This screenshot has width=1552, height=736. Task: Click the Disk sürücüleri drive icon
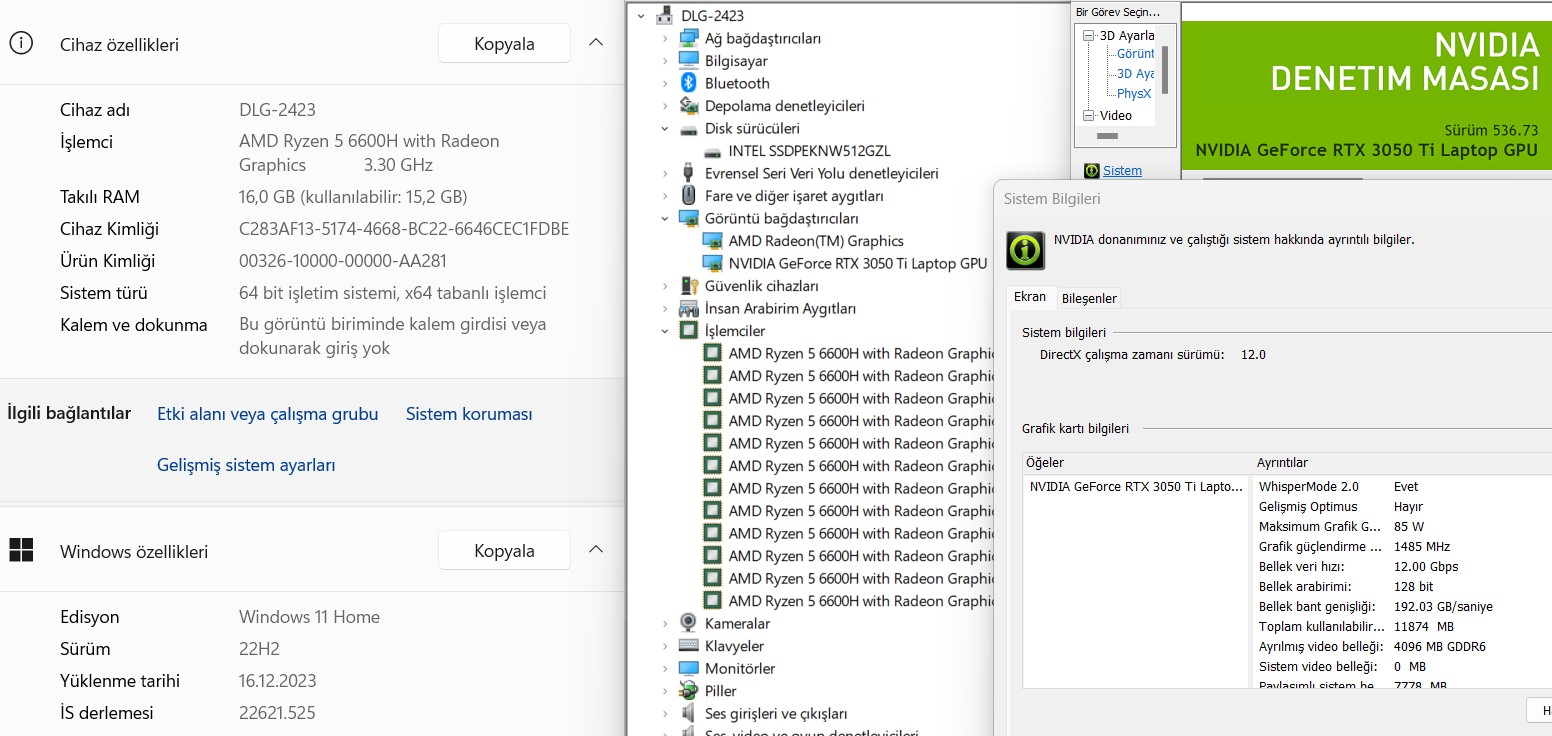click(x=688, y=129)
